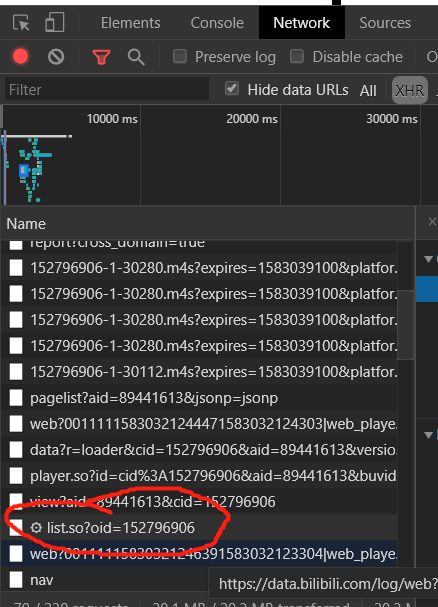Select the view?aid=89441613&cid=152796906 request
This screenshot has width=438, height=607.
click(x=199, y=501)
